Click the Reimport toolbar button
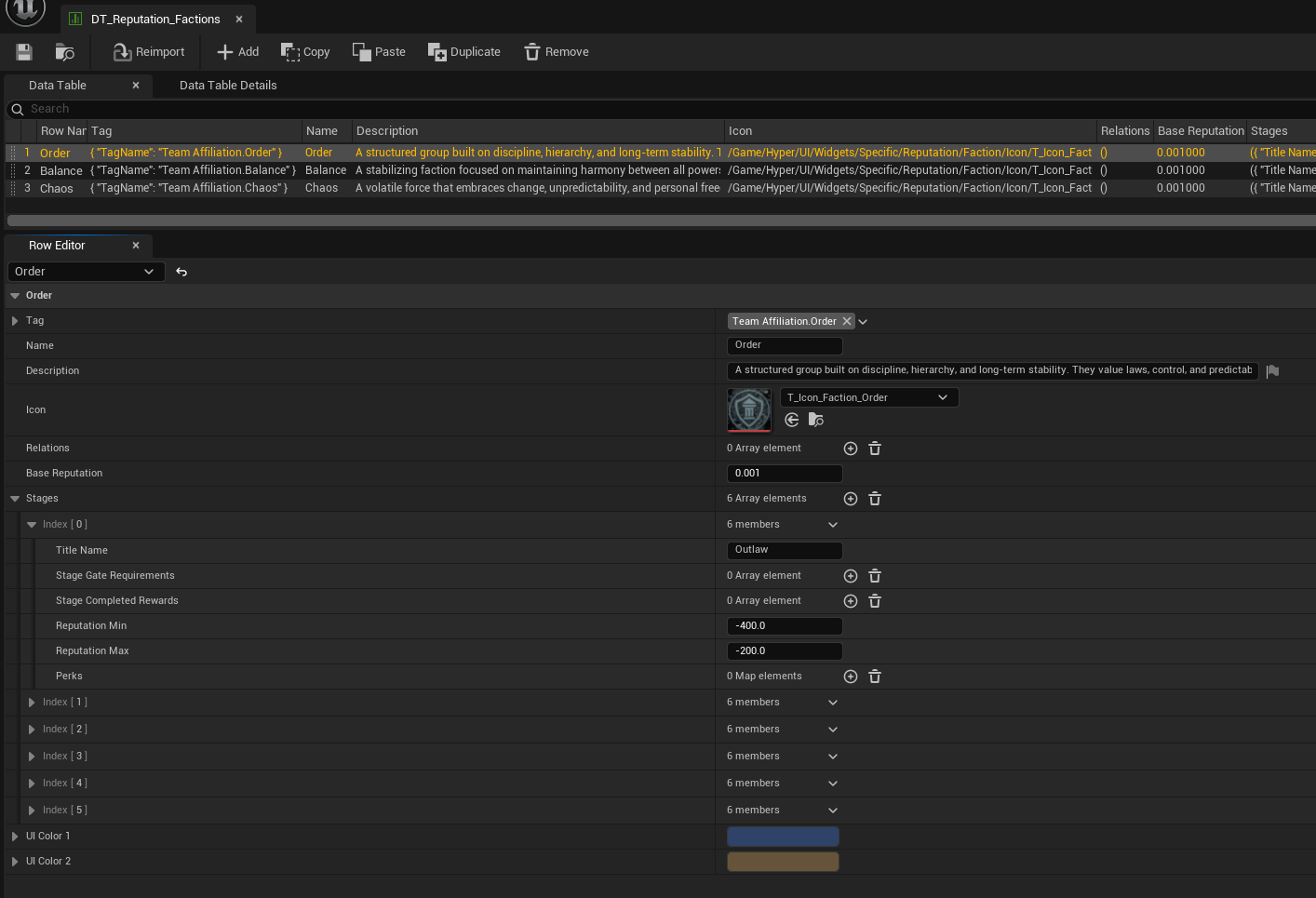1316x898 pixels. [149, 52]
